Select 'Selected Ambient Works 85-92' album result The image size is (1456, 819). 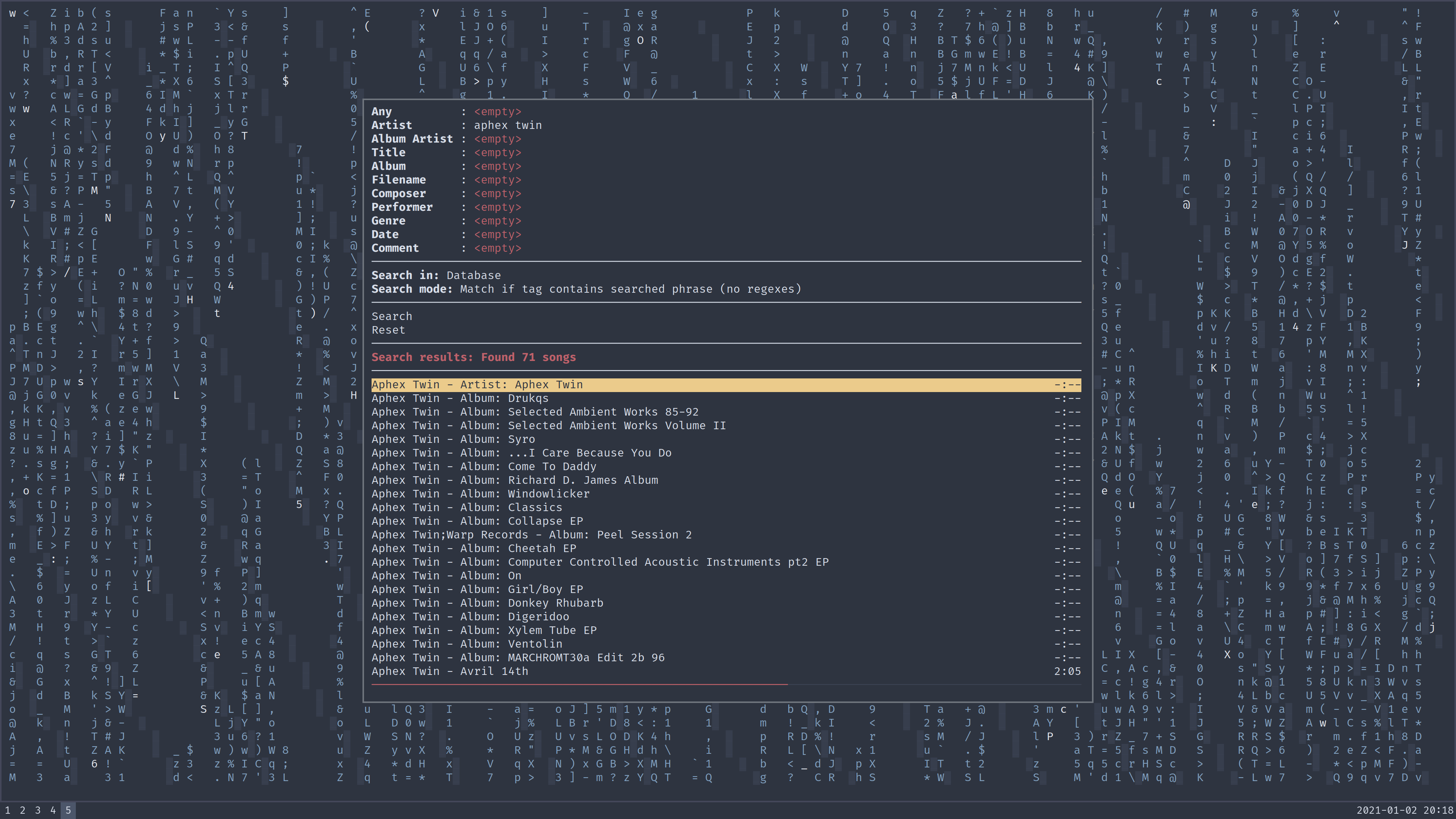coord(534,412)
